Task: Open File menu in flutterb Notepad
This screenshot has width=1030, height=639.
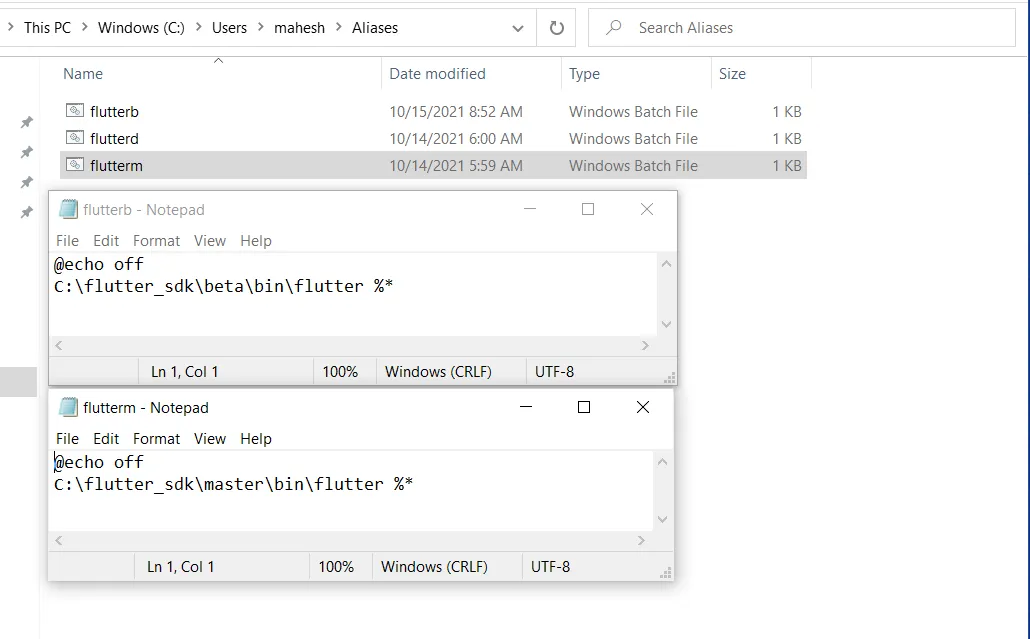Action: tap(67, 241)
